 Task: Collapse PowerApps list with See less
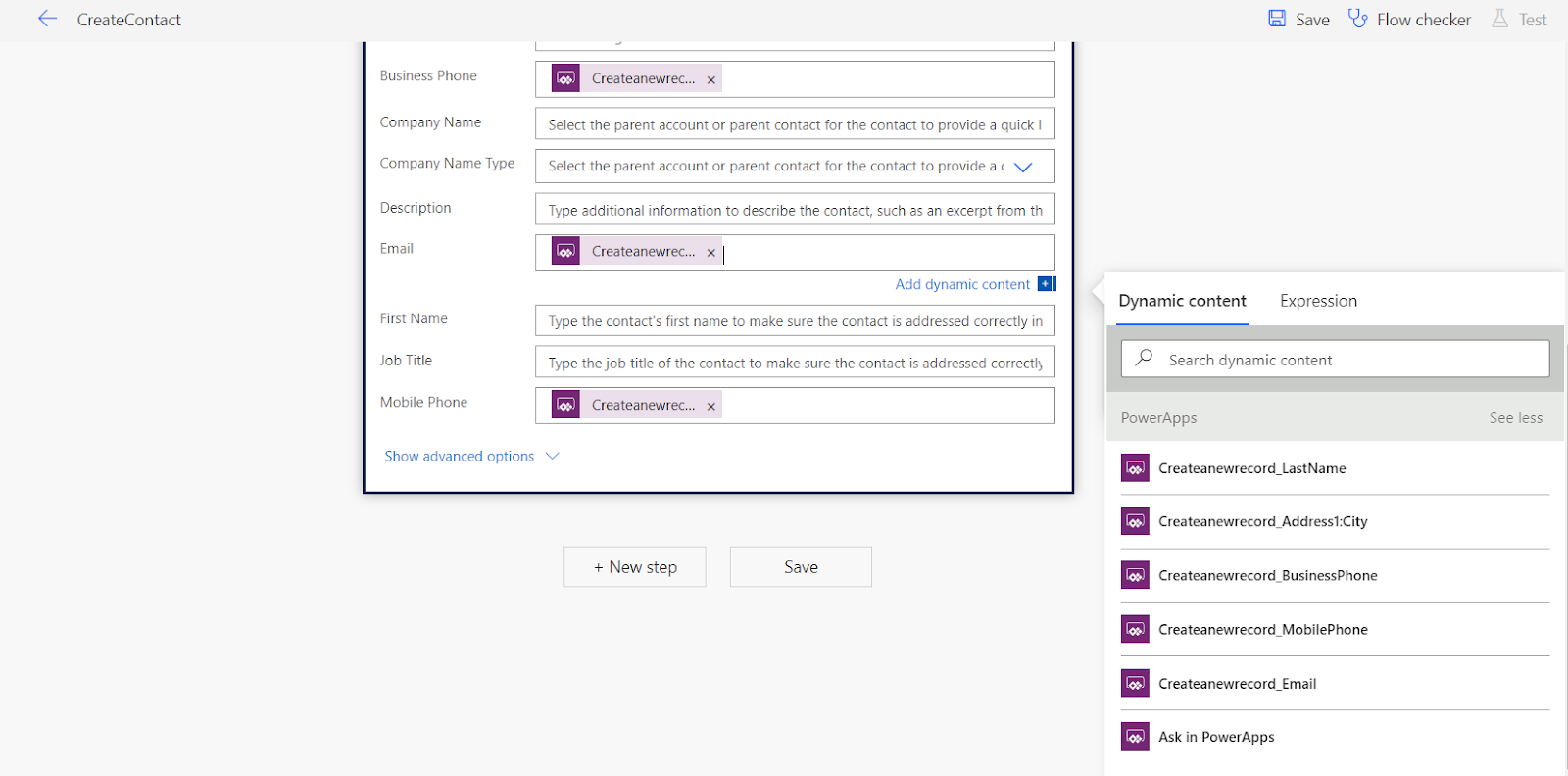click(x=1516, y=418)
